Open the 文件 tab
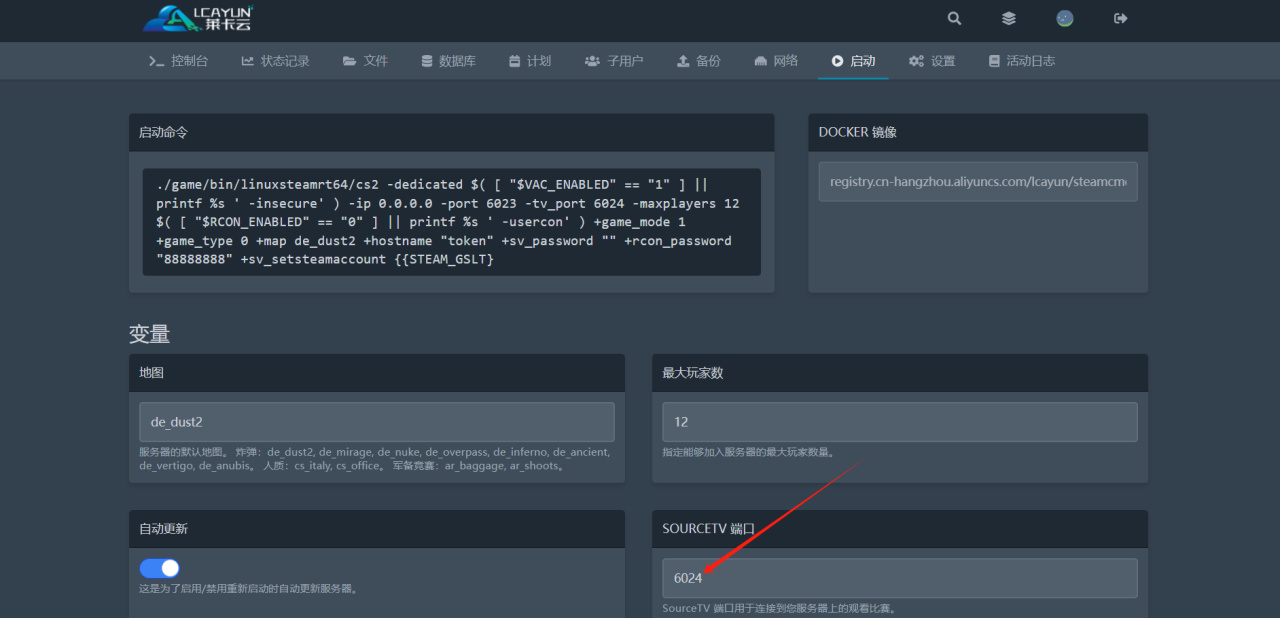The height and width of the screenshot is (618, 1280). pos(365,61)
